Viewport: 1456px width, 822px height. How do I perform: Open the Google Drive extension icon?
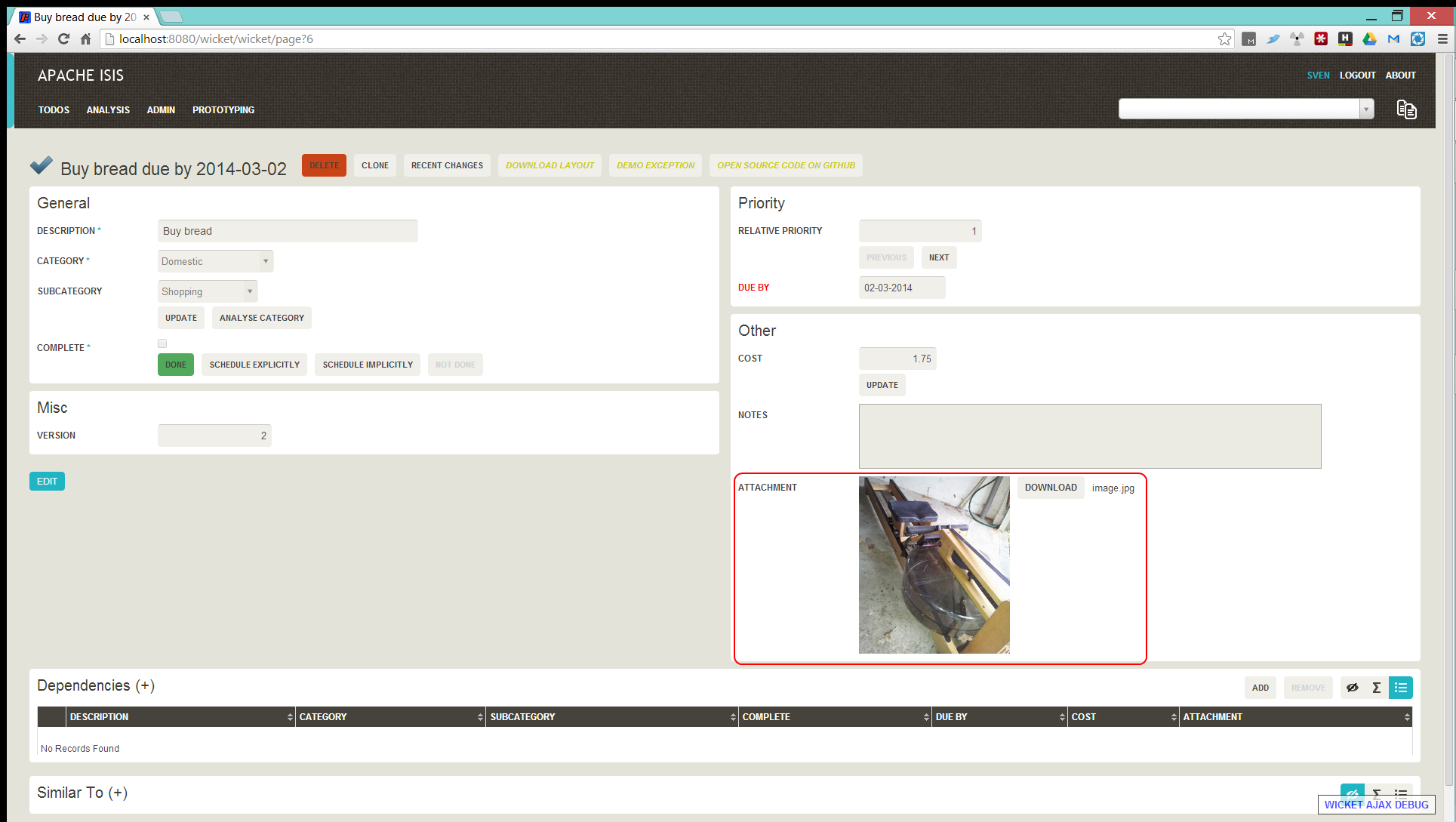click(x=1369, y=39)
